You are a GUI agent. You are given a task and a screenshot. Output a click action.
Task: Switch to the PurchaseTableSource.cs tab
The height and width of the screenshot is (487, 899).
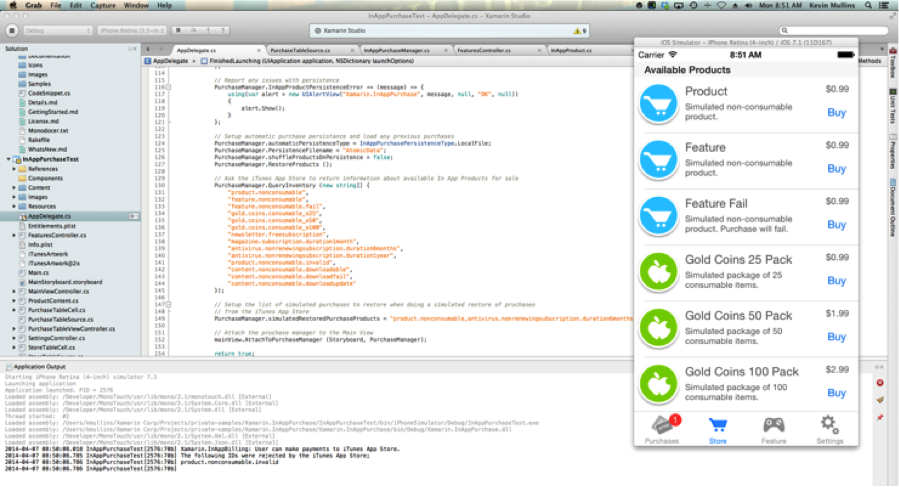click(x=300, y=50)
